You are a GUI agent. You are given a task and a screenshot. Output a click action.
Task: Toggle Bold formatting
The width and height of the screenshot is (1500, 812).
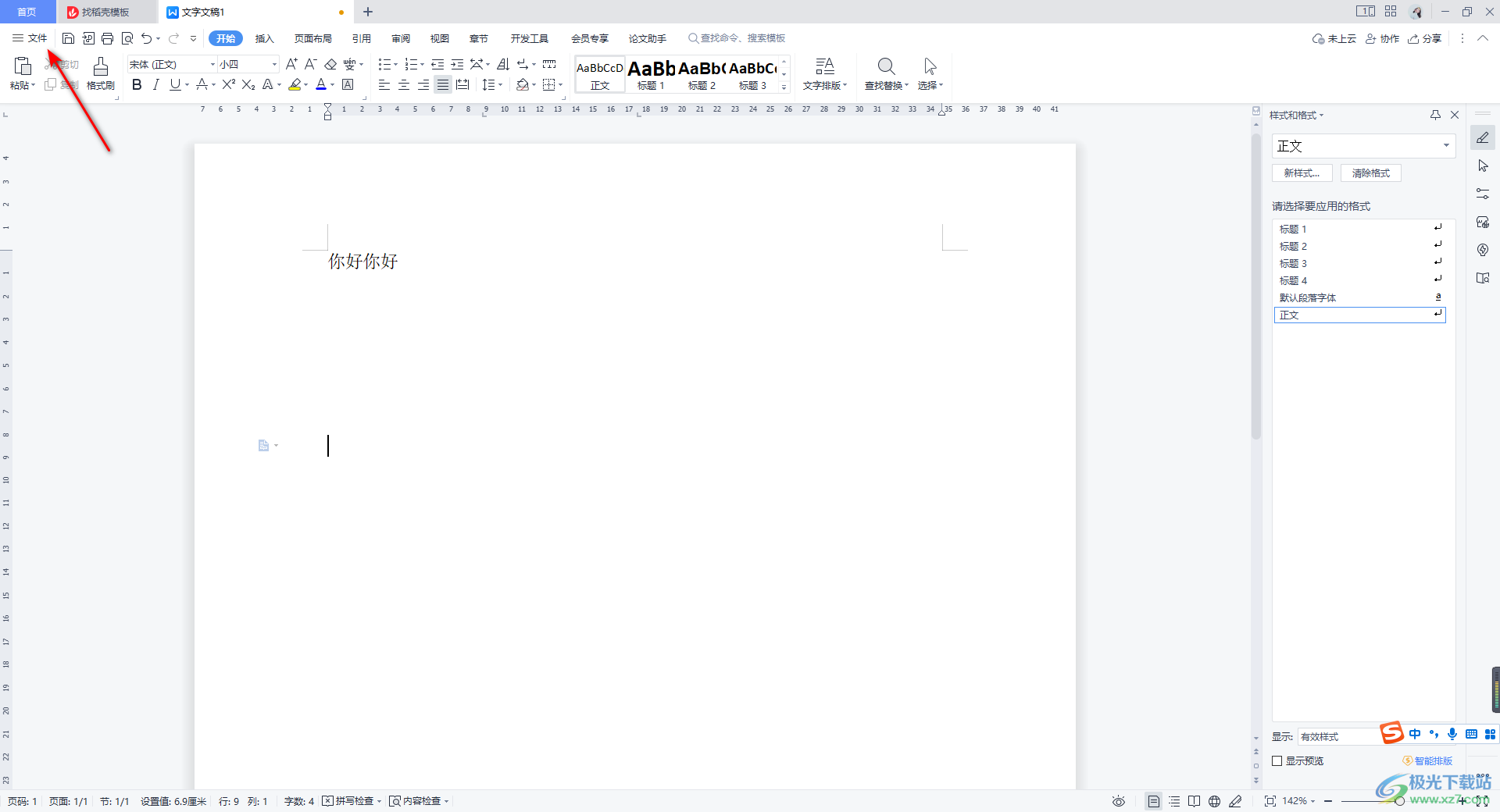click(x=137, y=84)
